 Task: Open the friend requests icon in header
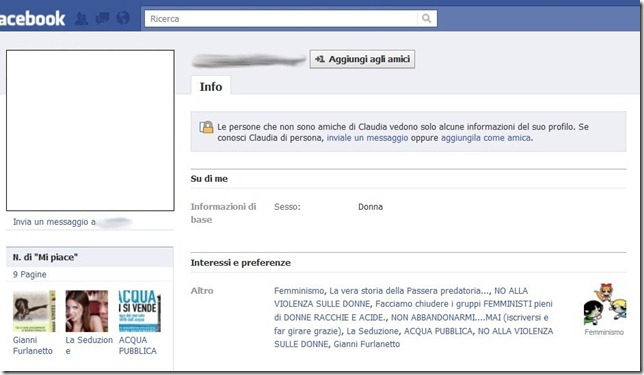pos(81,18)
